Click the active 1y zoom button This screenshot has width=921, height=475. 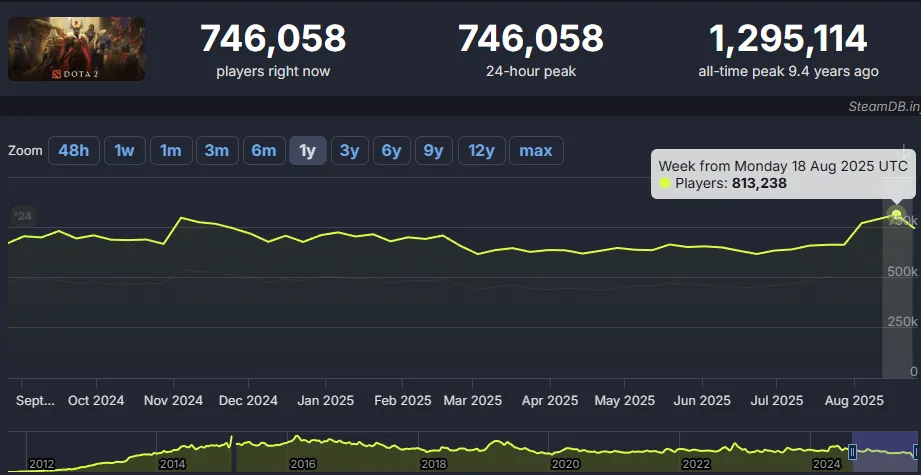[308, 151]
